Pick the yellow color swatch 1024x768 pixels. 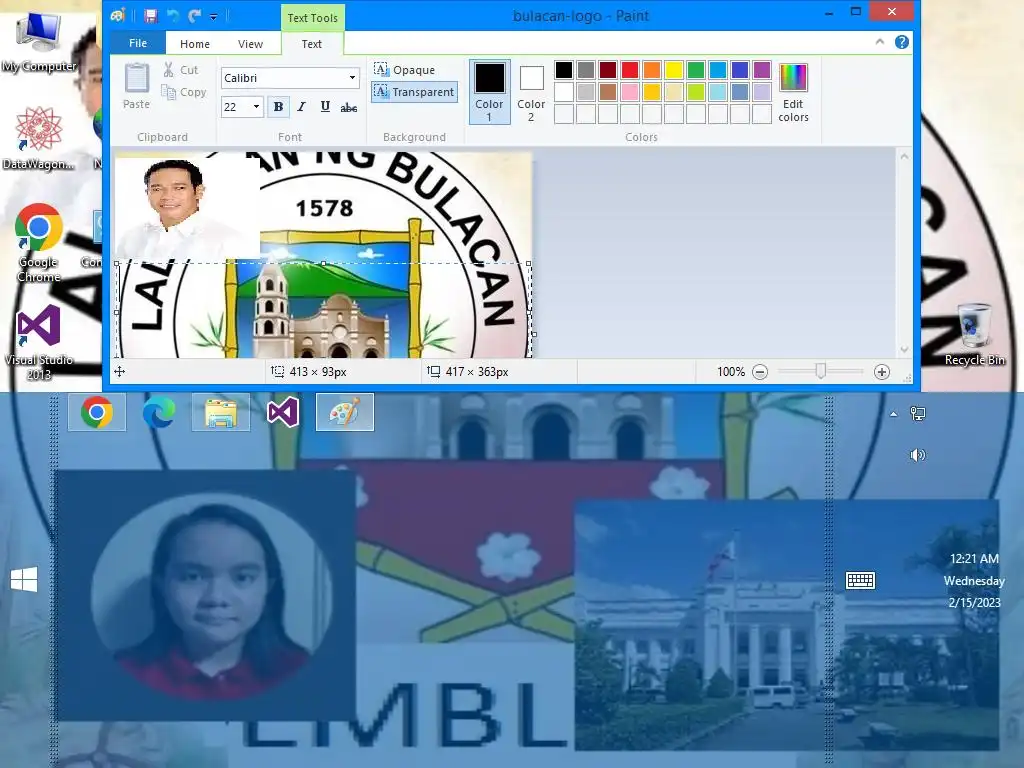(674, 70)
